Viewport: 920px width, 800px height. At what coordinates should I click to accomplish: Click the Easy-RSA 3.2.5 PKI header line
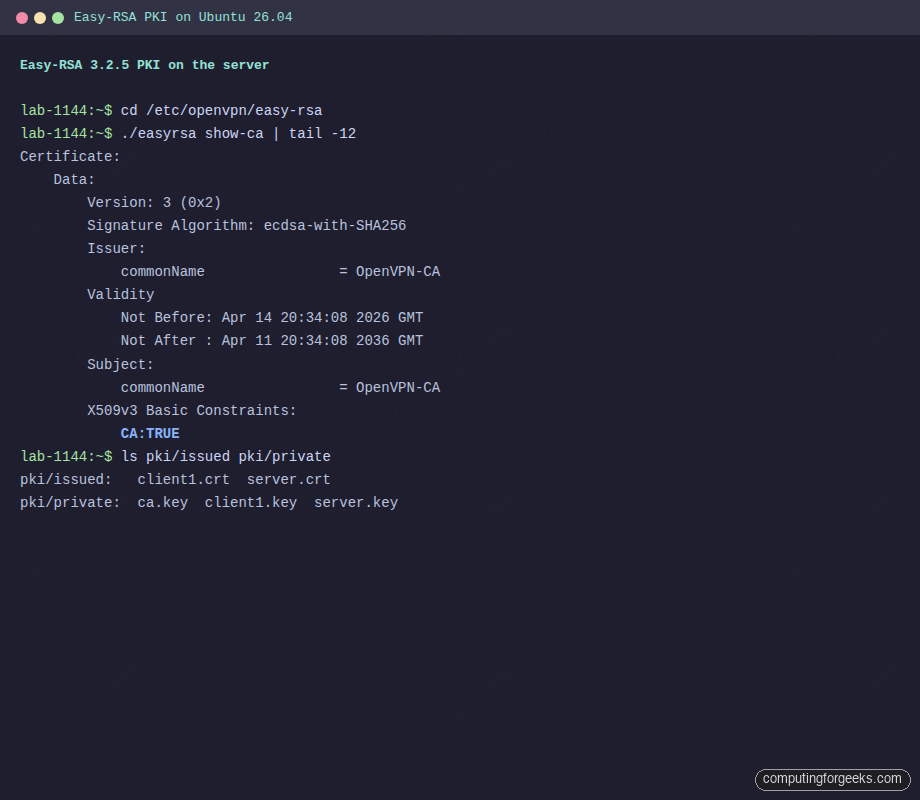[145, 64]
